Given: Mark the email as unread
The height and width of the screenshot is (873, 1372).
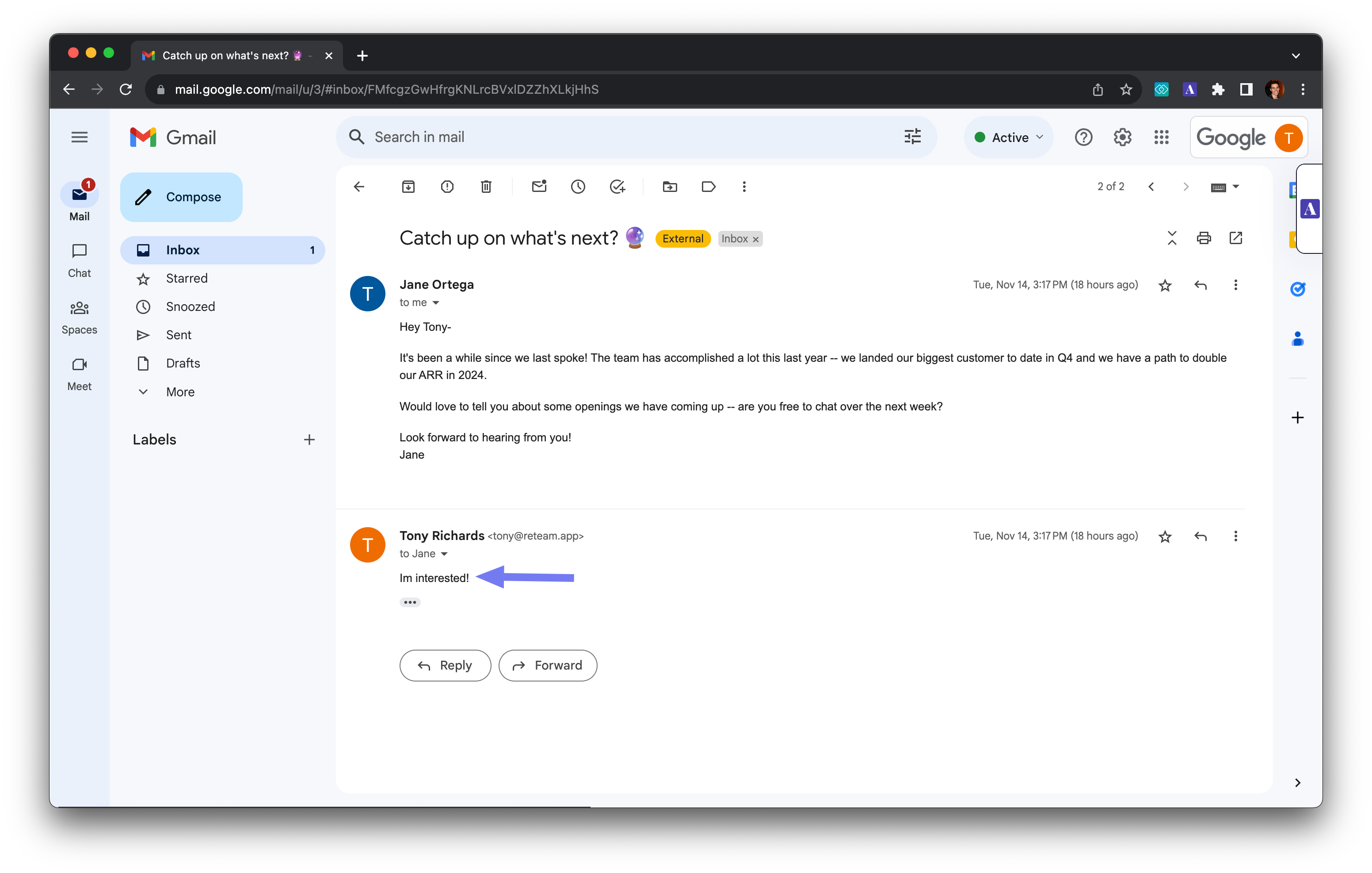Looking at the screenshot, I should coord(539,187).
